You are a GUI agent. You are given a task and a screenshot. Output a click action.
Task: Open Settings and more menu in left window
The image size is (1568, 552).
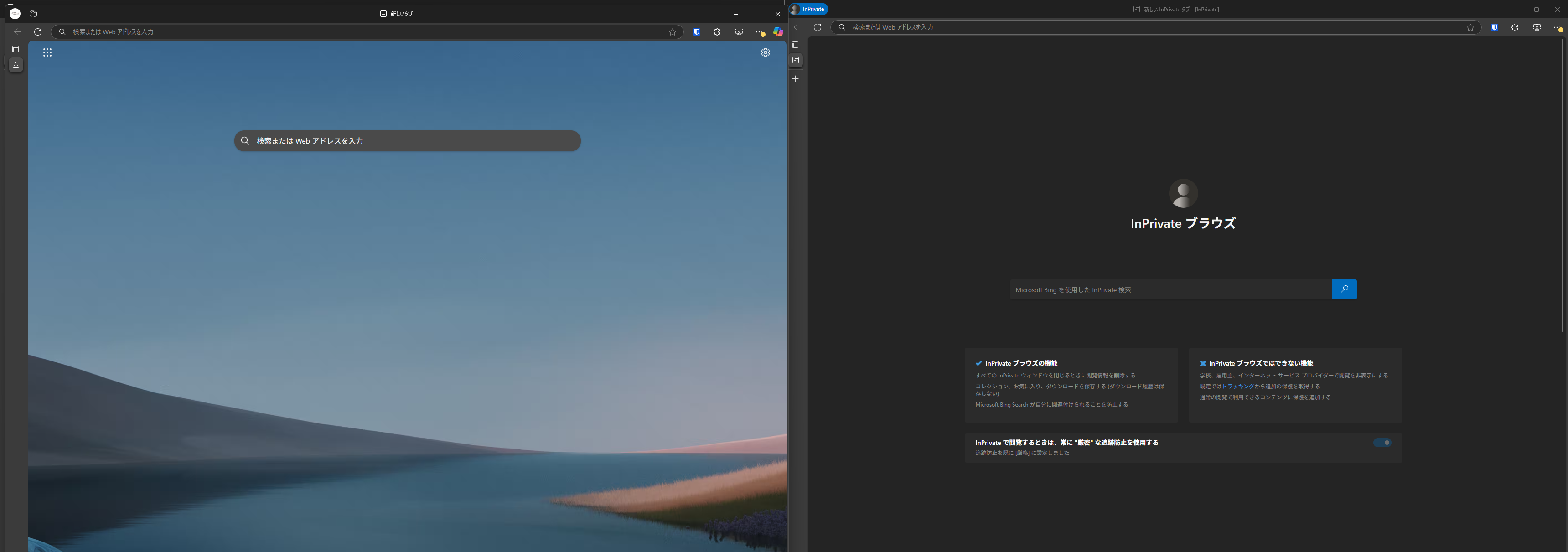(x=760, y=31)
